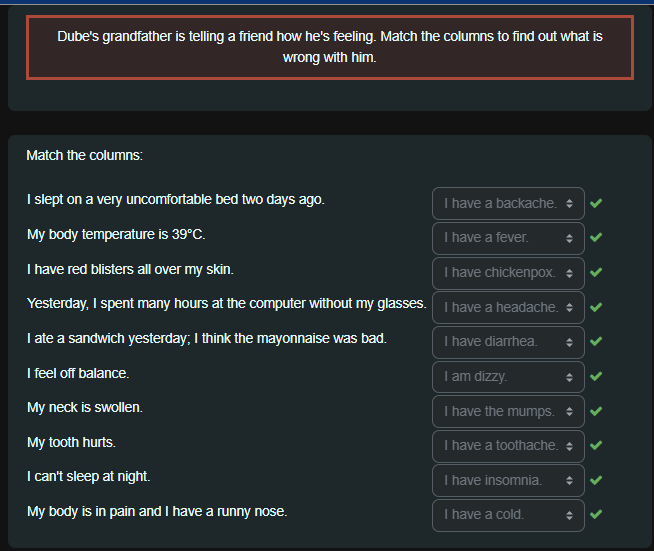The height and width of the screenshot is (551, 654).
Task: Expand the 'I have the mumps.' dropdown
Action: [508, 411]
